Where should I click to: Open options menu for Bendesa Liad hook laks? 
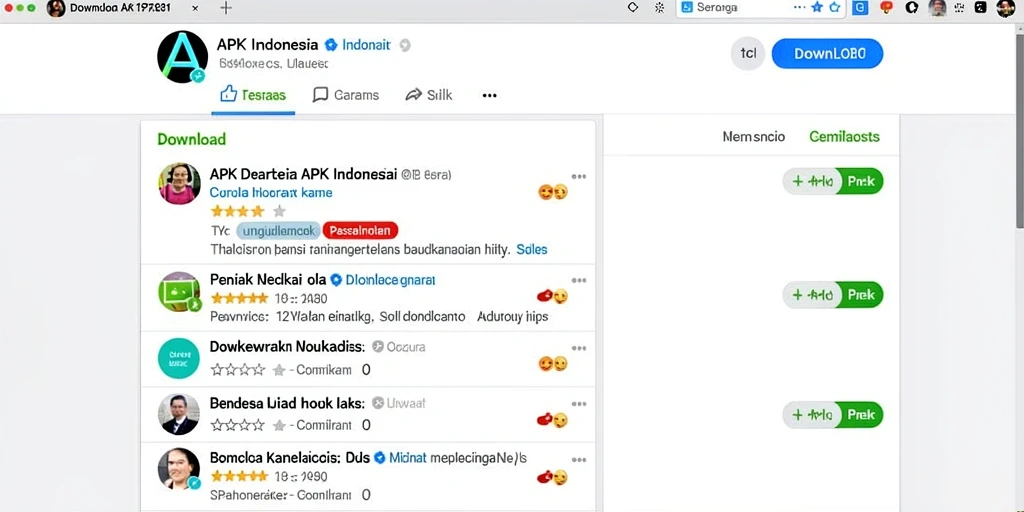click(x=579, y=404)
